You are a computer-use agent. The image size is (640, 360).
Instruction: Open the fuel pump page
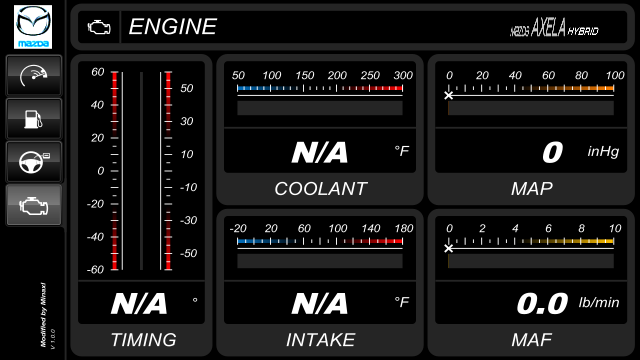(34, 119)
